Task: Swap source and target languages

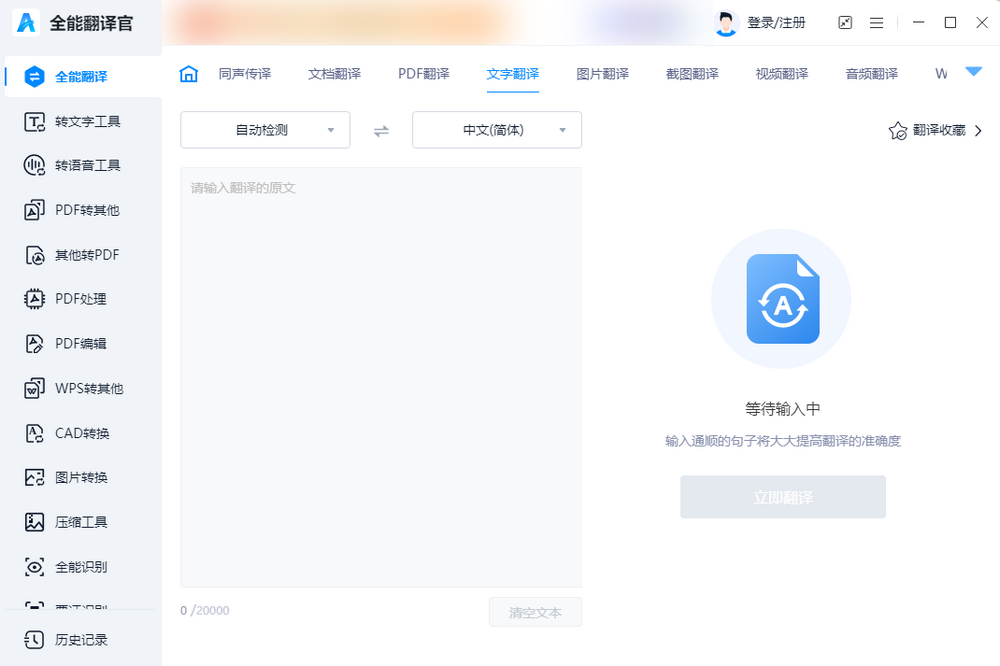Action: point(381,130)
